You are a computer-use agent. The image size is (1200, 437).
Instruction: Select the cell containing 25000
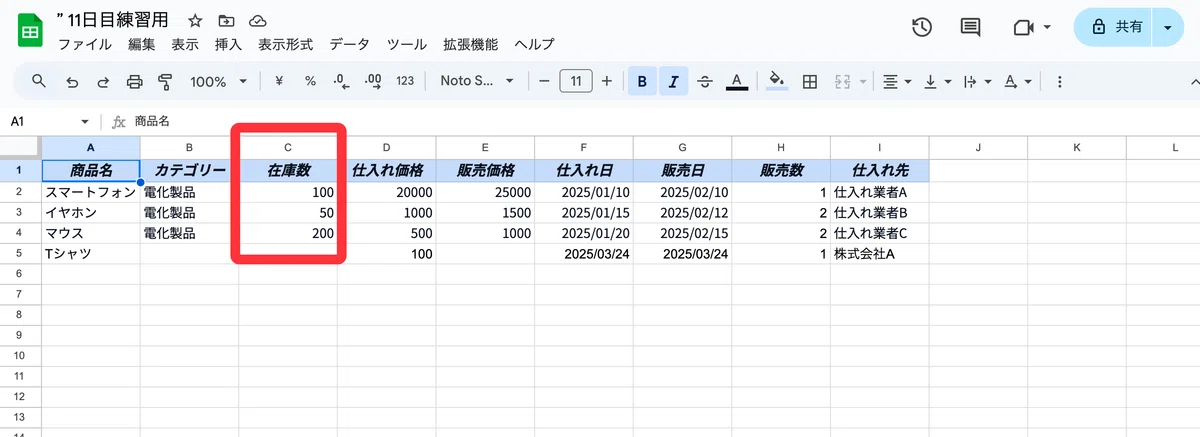(x=484, y=191)
